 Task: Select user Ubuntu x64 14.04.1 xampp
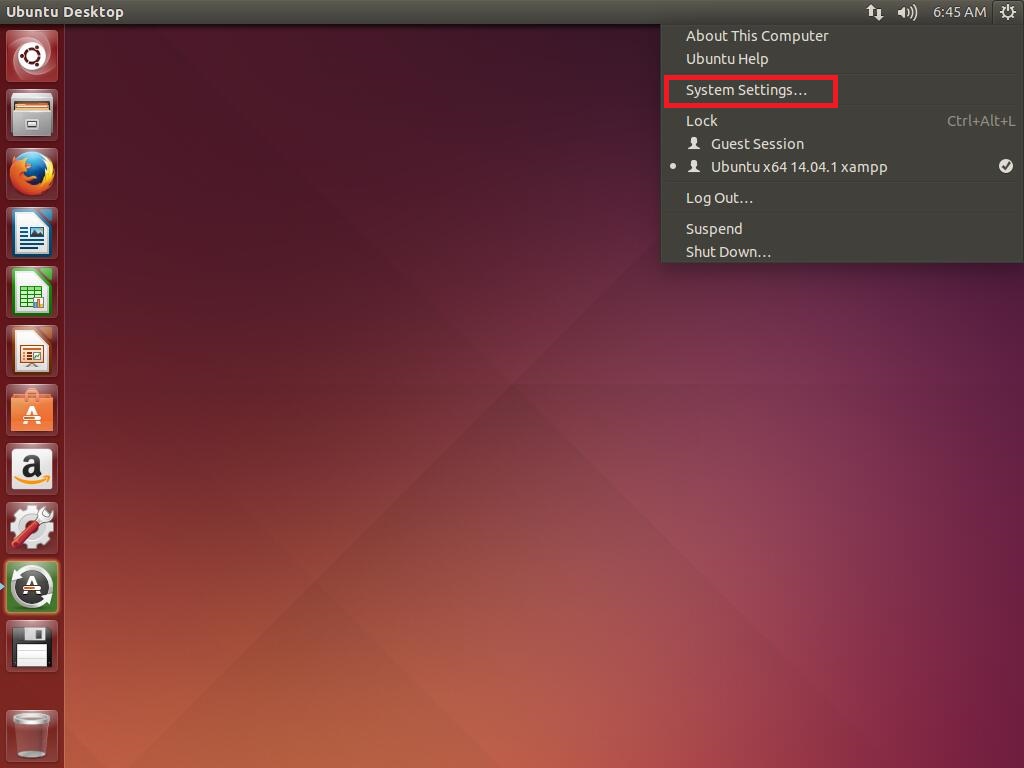(842, 167)
